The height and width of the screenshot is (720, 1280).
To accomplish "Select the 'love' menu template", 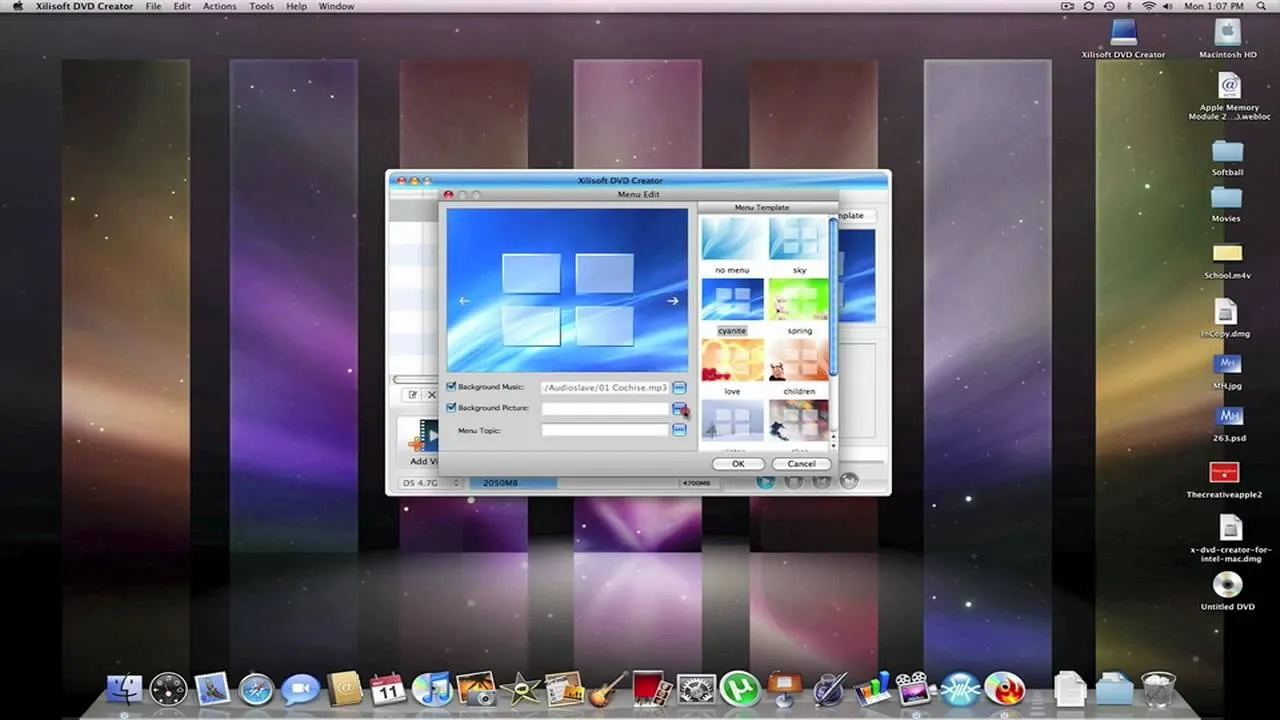I will click(732, 360).
